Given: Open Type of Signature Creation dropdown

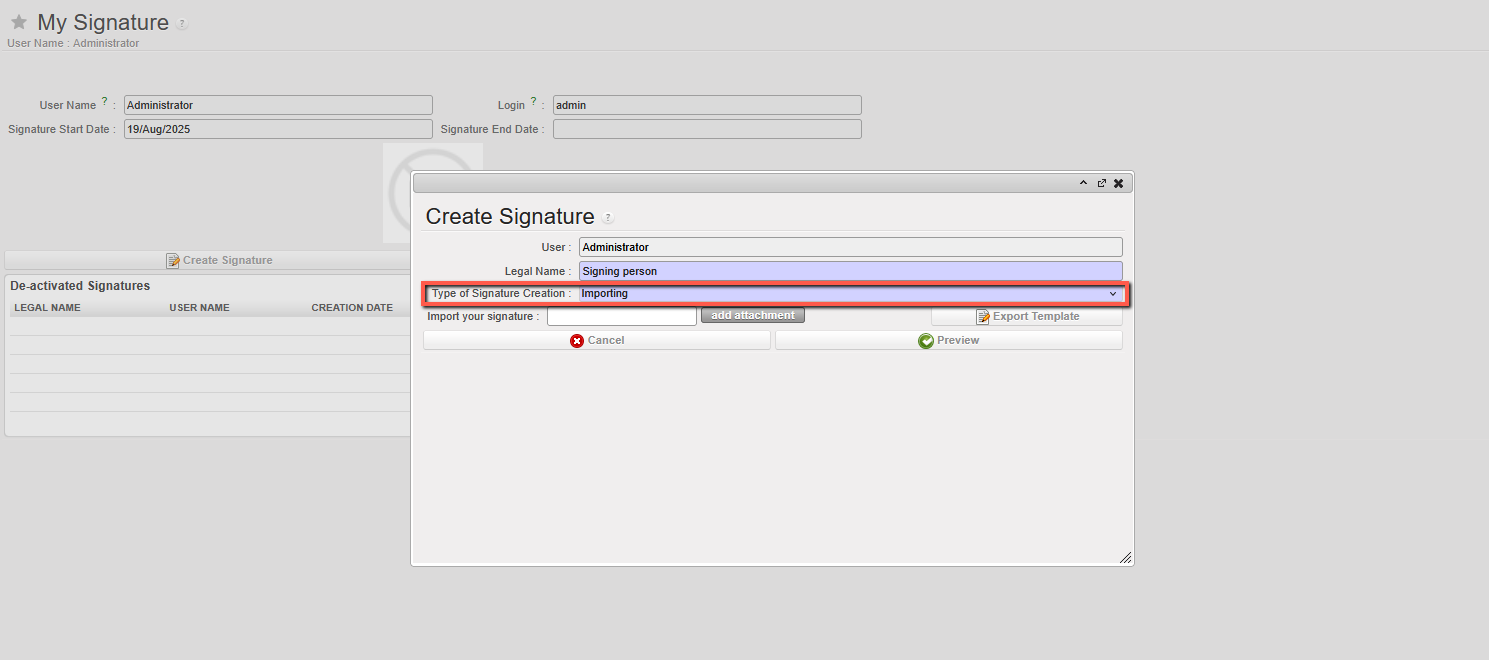Looking at the screenshot, I should click(850, 294).
